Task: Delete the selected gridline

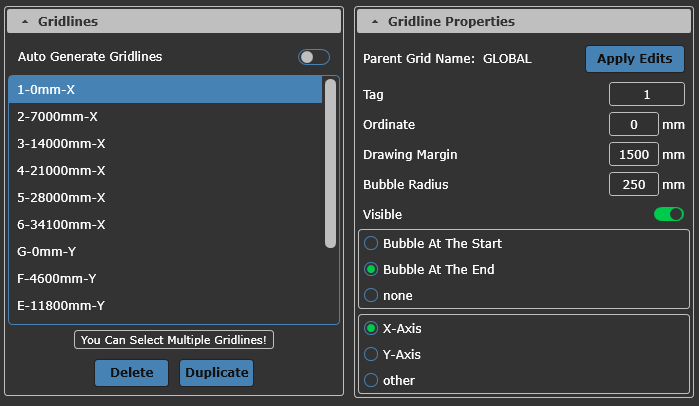Action: [x=131, y=373]
